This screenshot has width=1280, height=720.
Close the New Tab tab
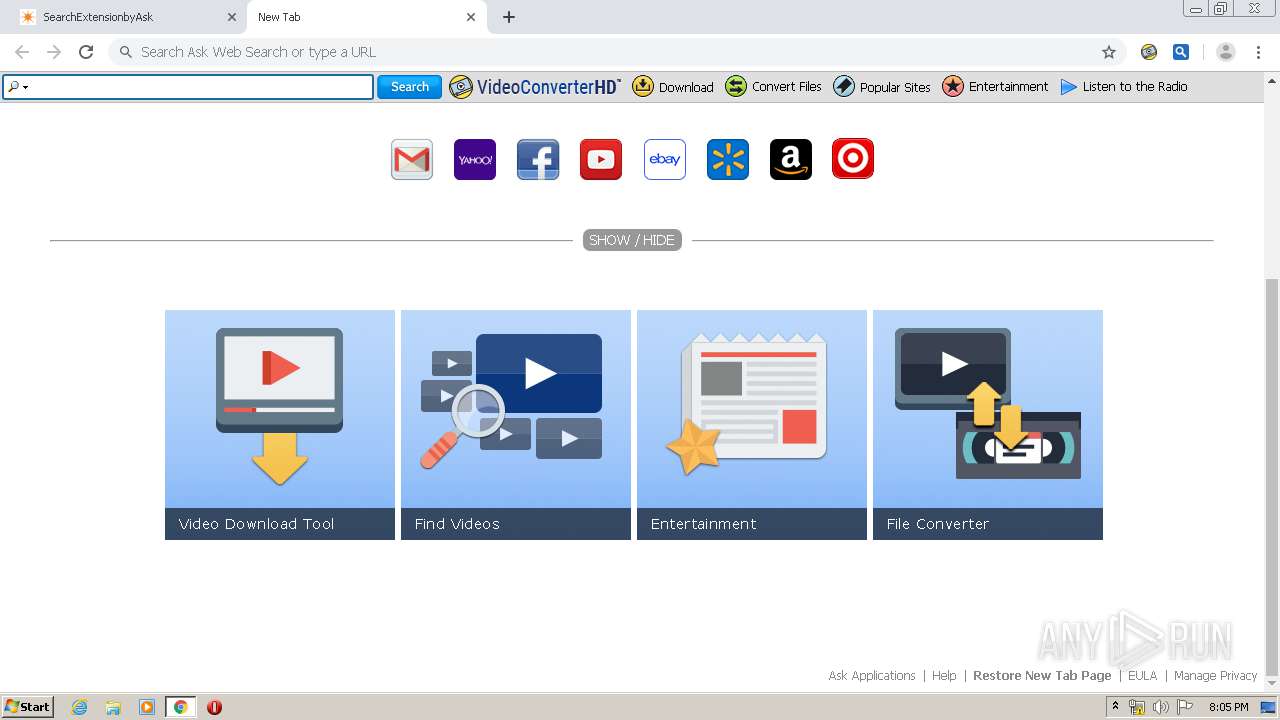tap(471, 17)
